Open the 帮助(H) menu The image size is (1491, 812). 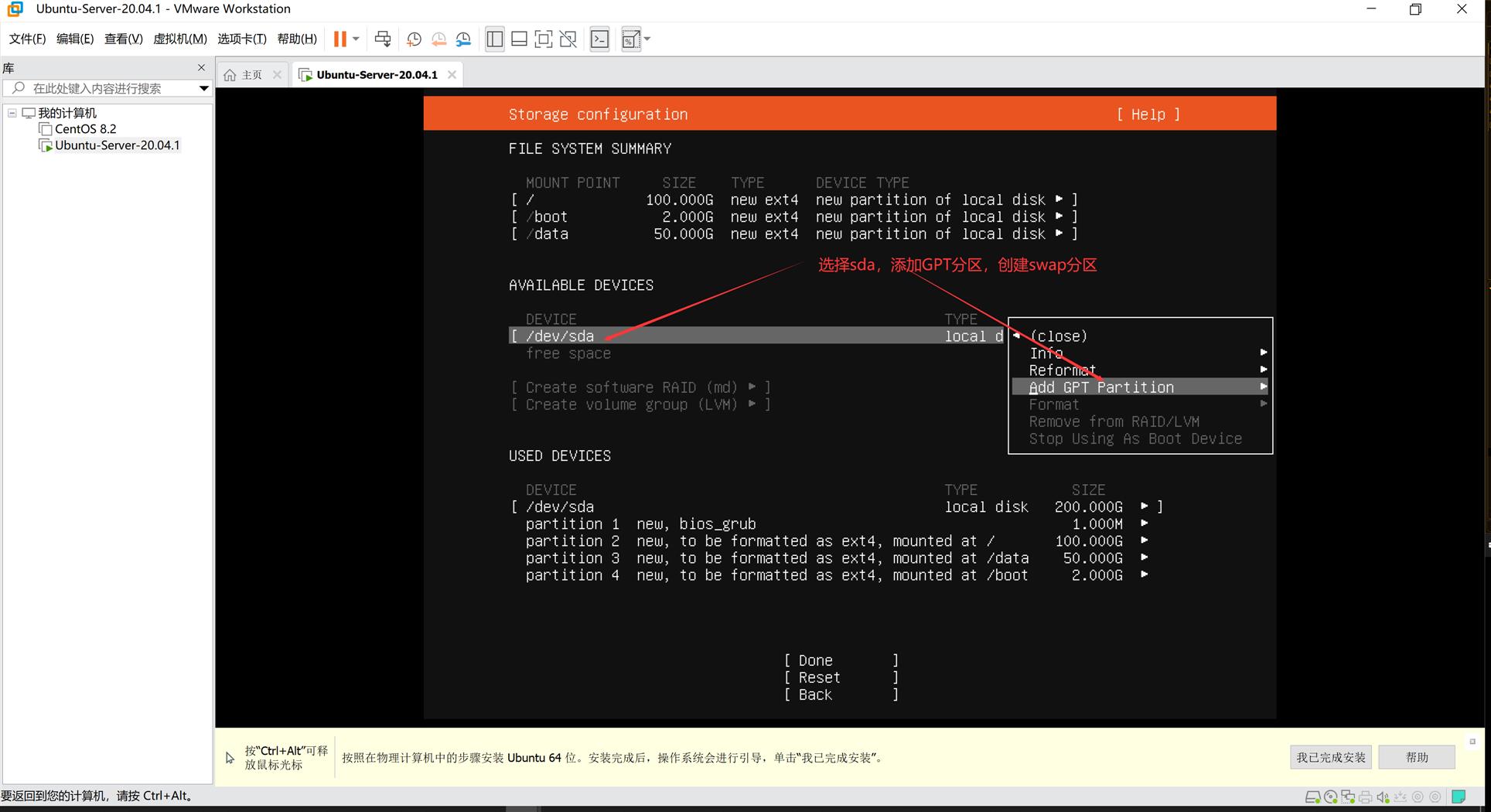point(297,39)
